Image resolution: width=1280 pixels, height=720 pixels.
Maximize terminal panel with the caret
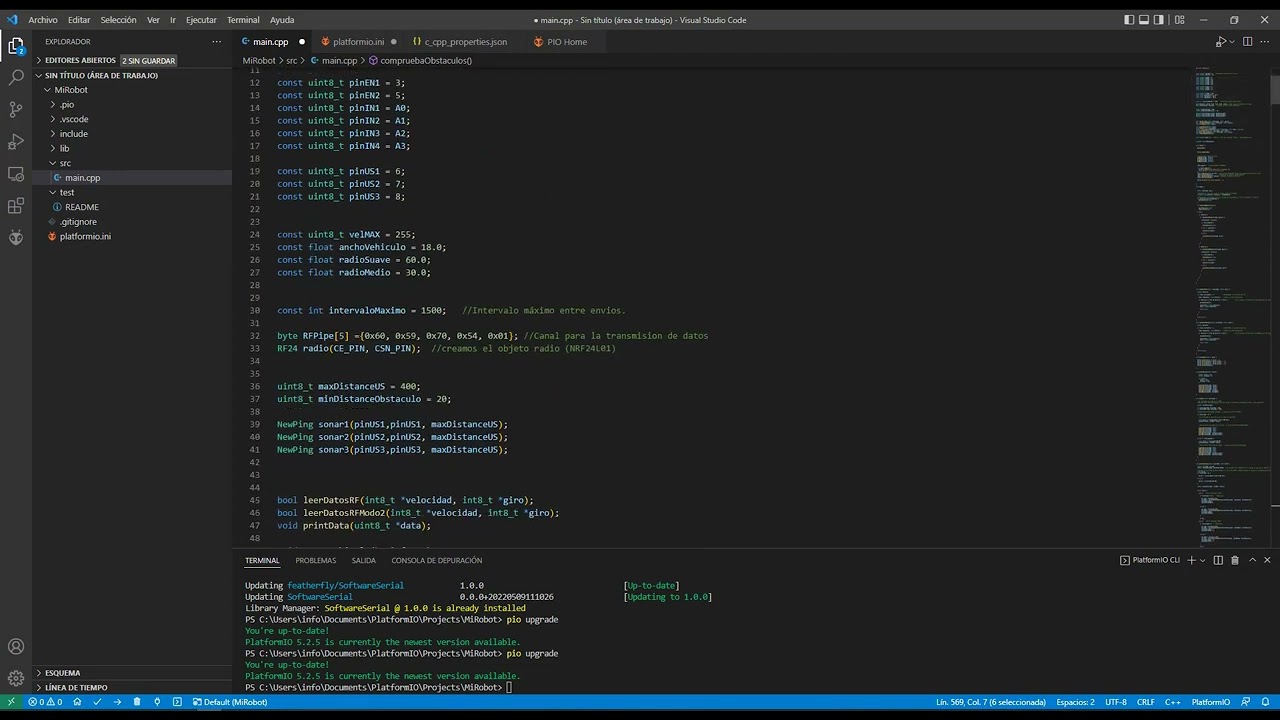tap(1253, 561)
